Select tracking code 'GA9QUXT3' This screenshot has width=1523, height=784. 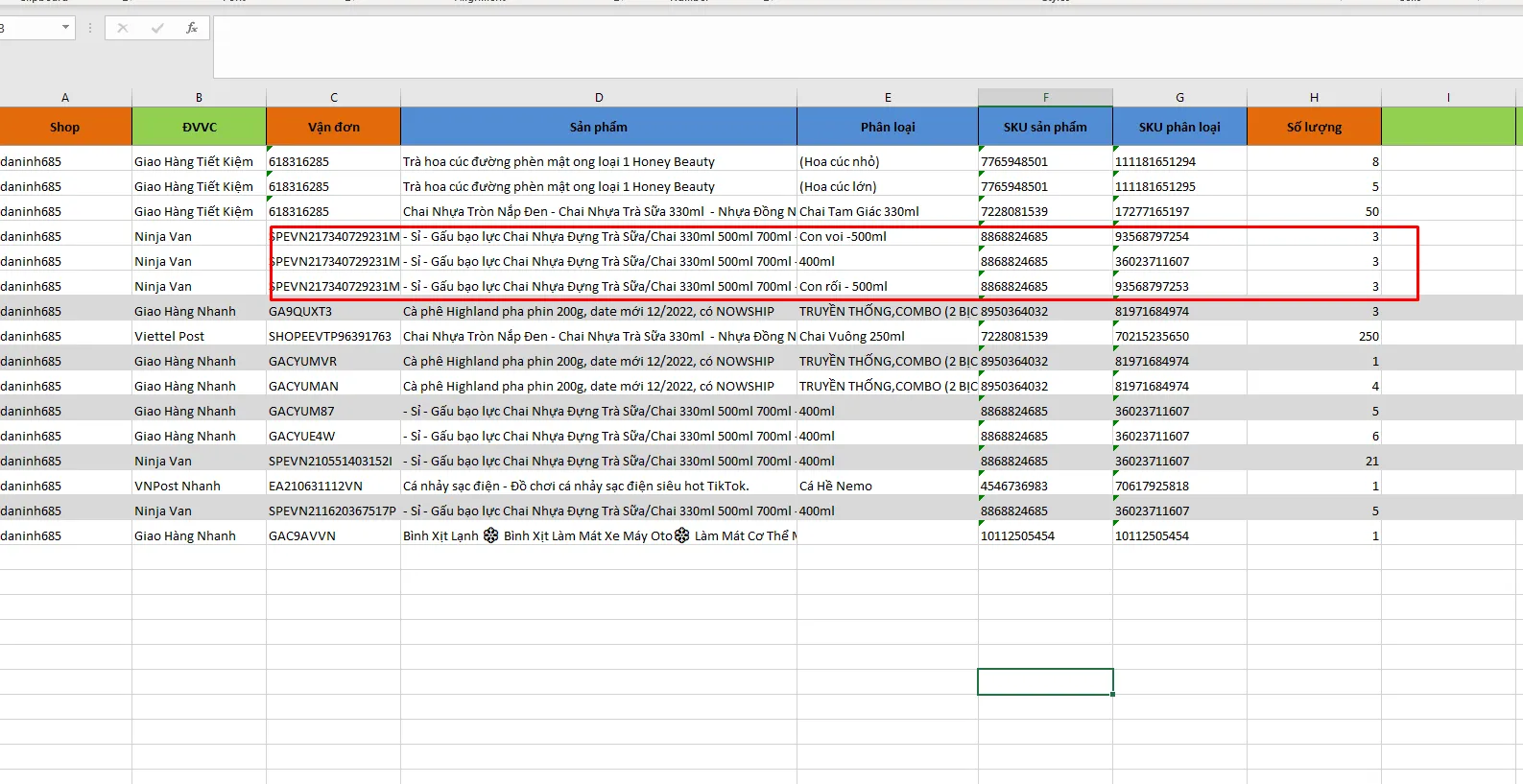click(x=334, y=311)
